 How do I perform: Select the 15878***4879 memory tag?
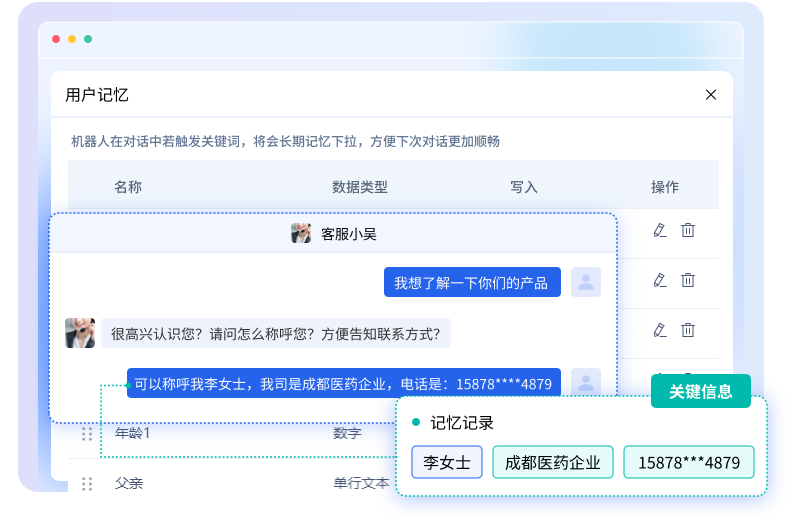(688, 462)
